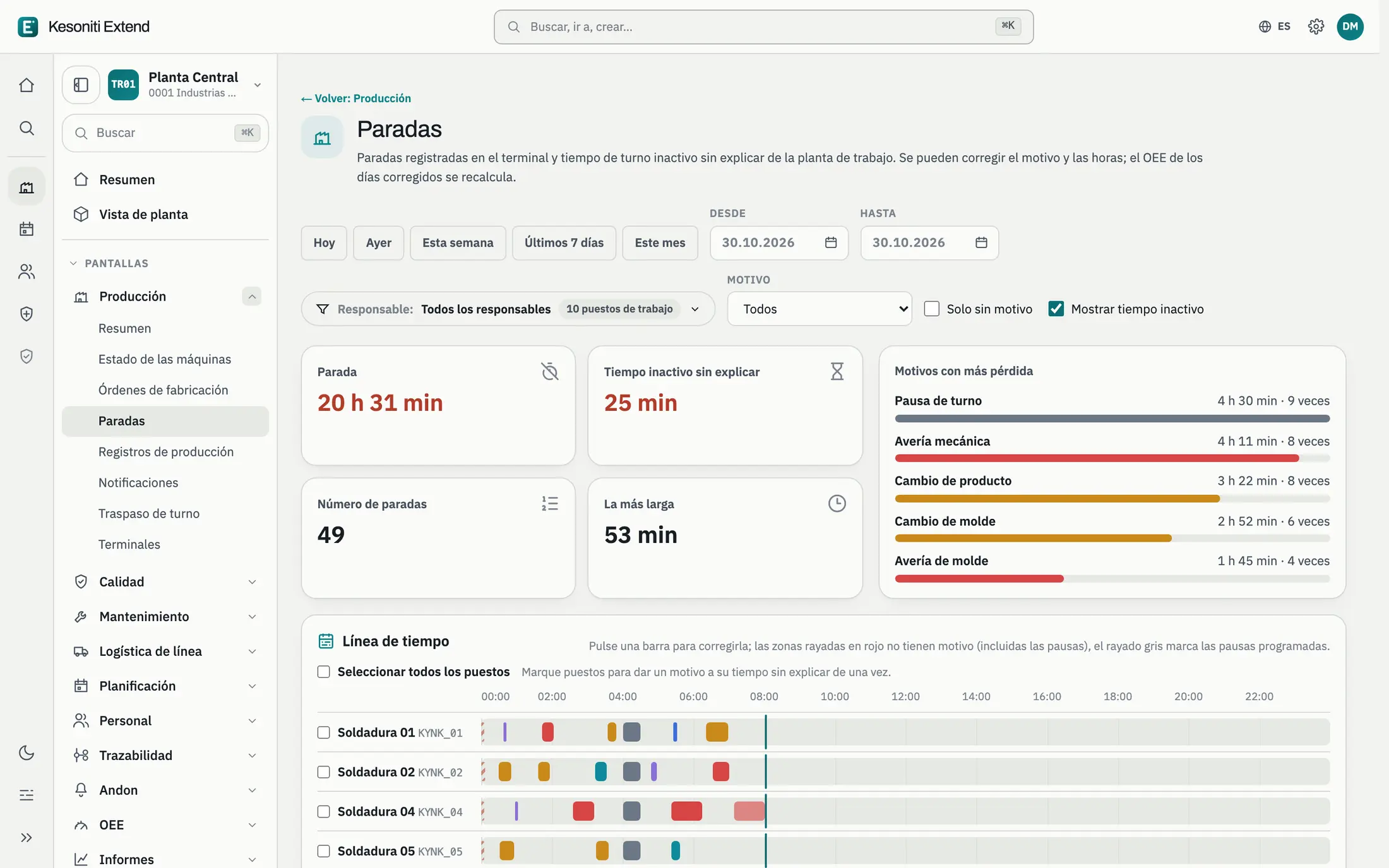This screenshot has width=1389, height=868.
Task: Uncheck Mostrar tiempo inactivo
Action: coord(1056,309)
